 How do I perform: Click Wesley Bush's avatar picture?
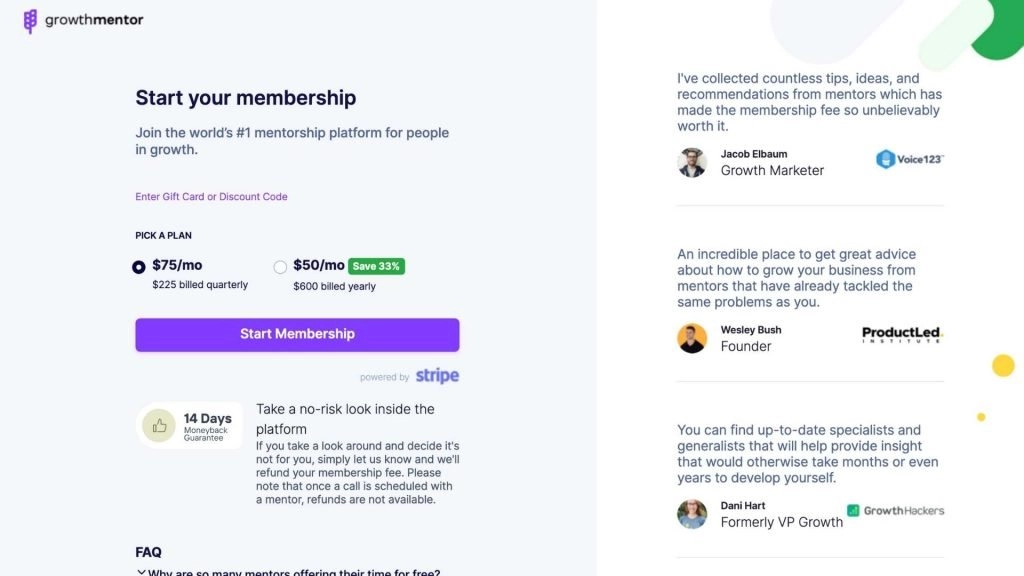click(x=692, y=338)
